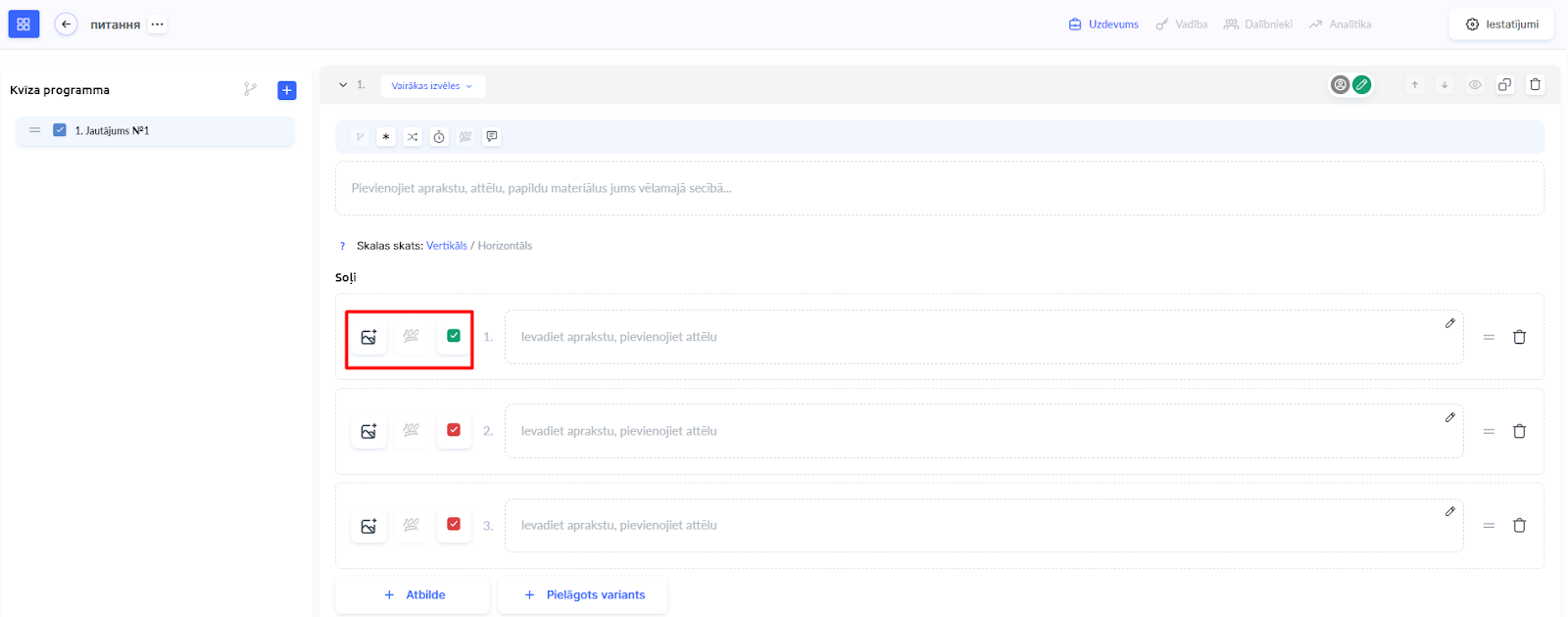Screen dimensions: 1568x617
Task: Open the three-dot menu next to питання
Action: (157, 24)
